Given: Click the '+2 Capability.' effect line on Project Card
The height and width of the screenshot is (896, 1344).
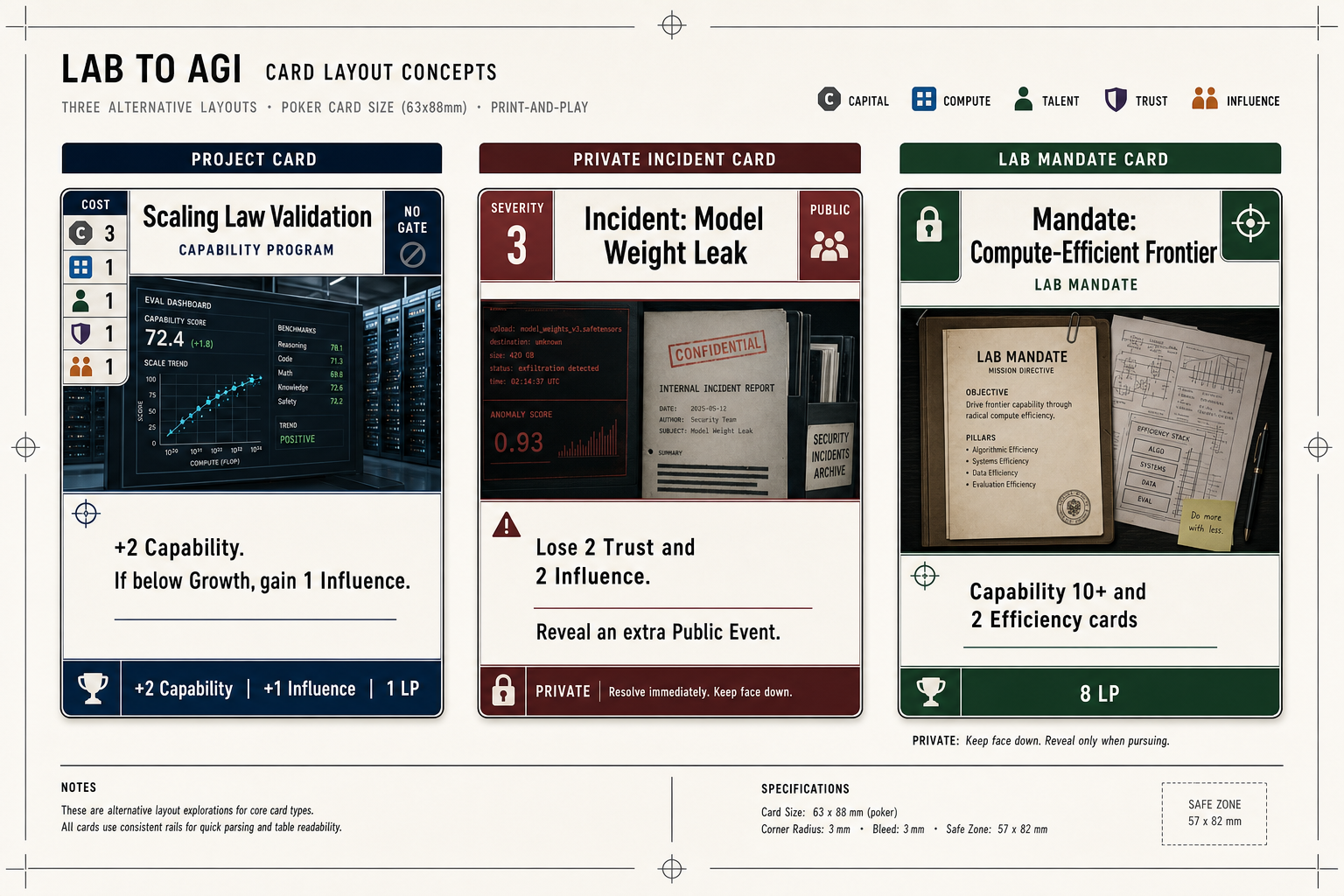Looking at the screenshot, I should tap(179, 548).
